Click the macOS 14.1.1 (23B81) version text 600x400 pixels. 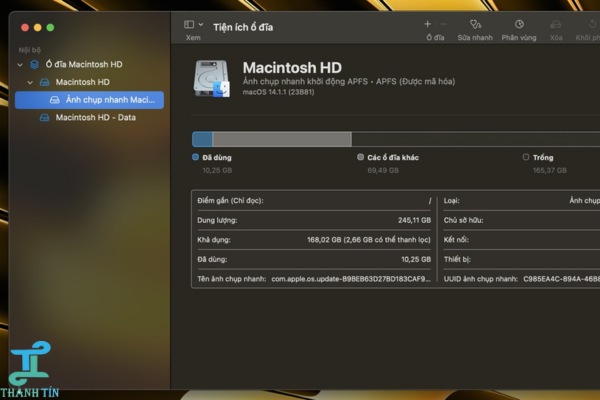click(278, 92)
